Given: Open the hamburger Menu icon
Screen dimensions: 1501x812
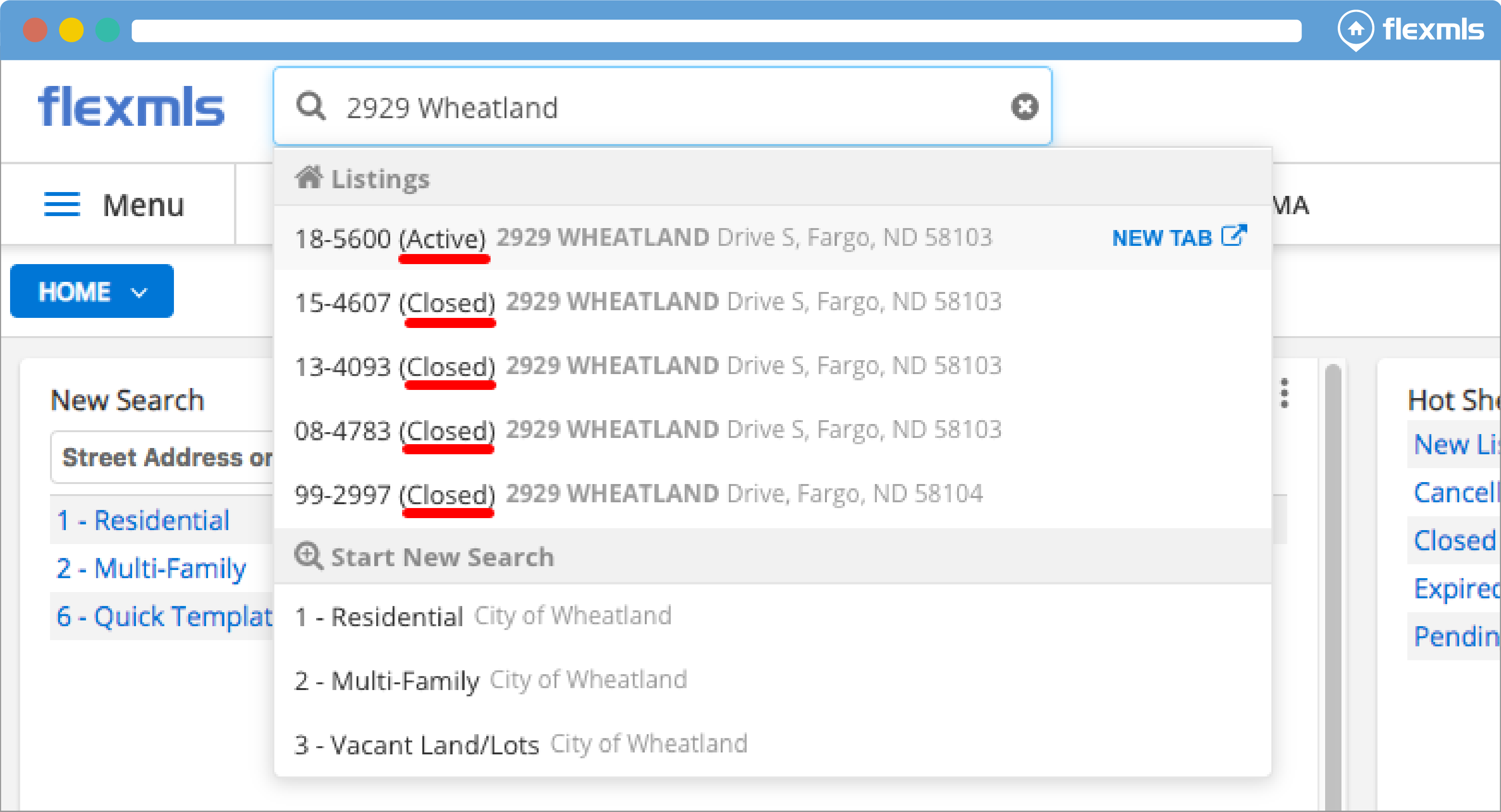Looking at the screenshot, I should (x=62, y=205).
